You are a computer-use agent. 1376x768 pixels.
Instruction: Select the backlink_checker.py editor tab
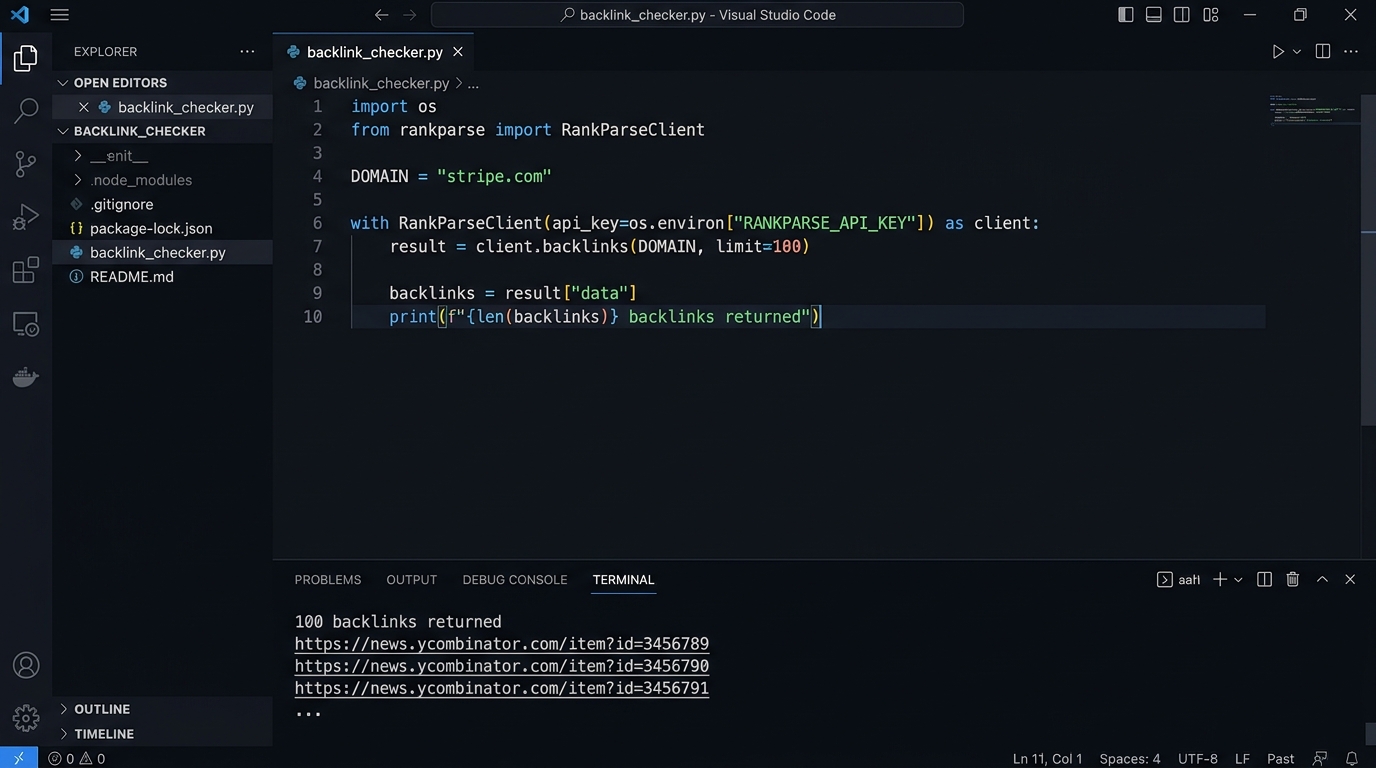(373, 52)
